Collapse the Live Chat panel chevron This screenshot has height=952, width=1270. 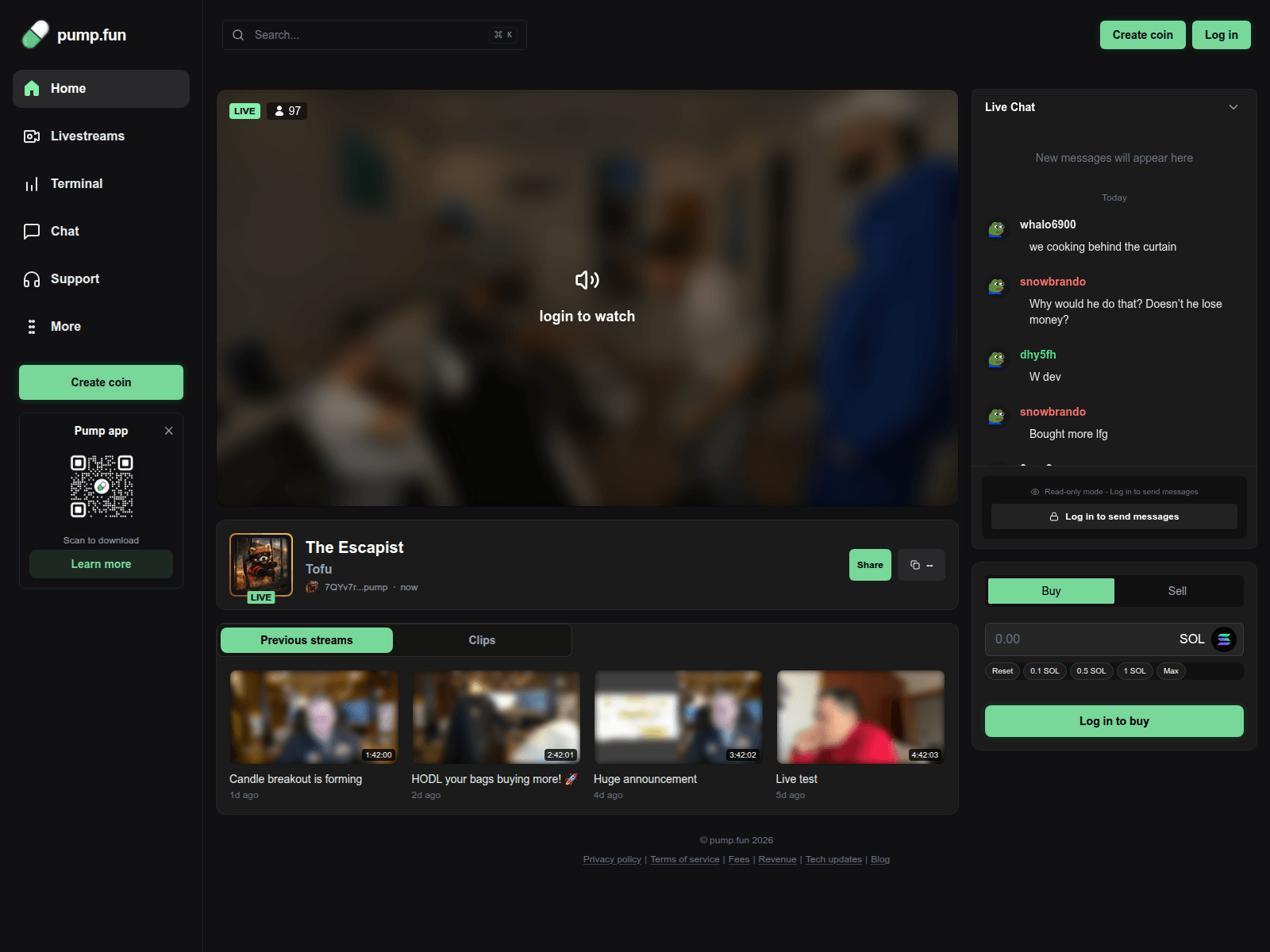coord(1233,106)
